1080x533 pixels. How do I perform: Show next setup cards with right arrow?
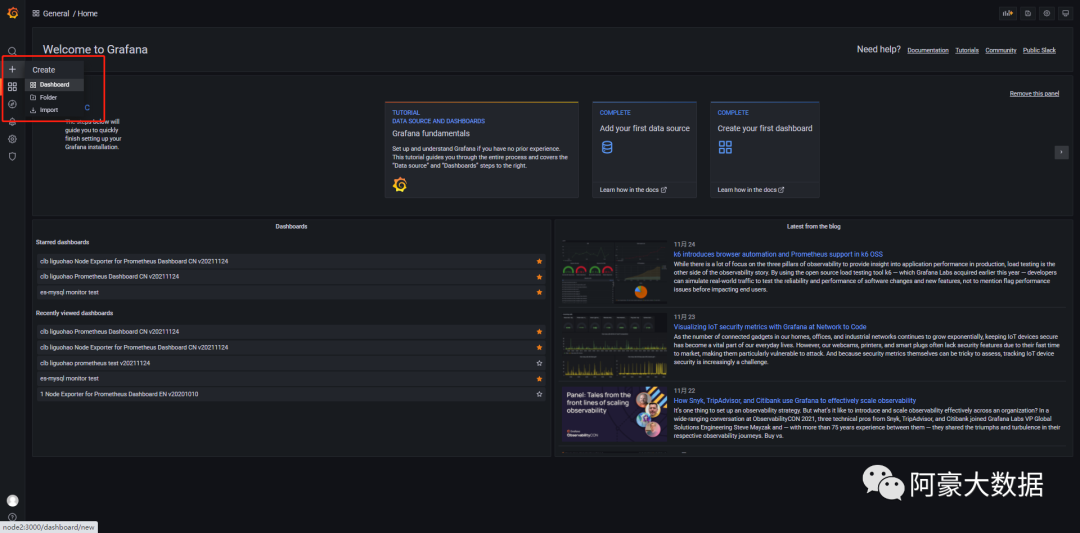[1061, 152]
